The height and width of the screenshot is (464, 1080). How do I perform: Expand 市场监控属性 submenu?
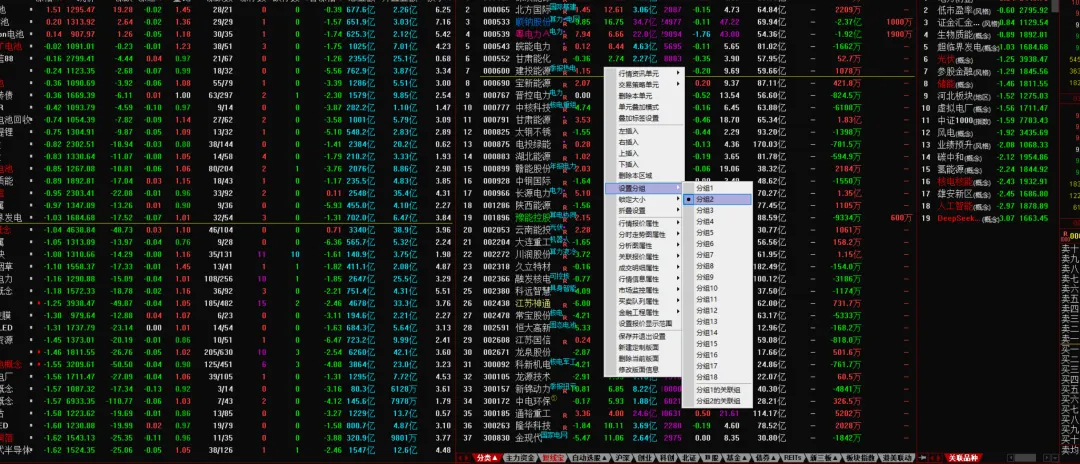(644, 290)
